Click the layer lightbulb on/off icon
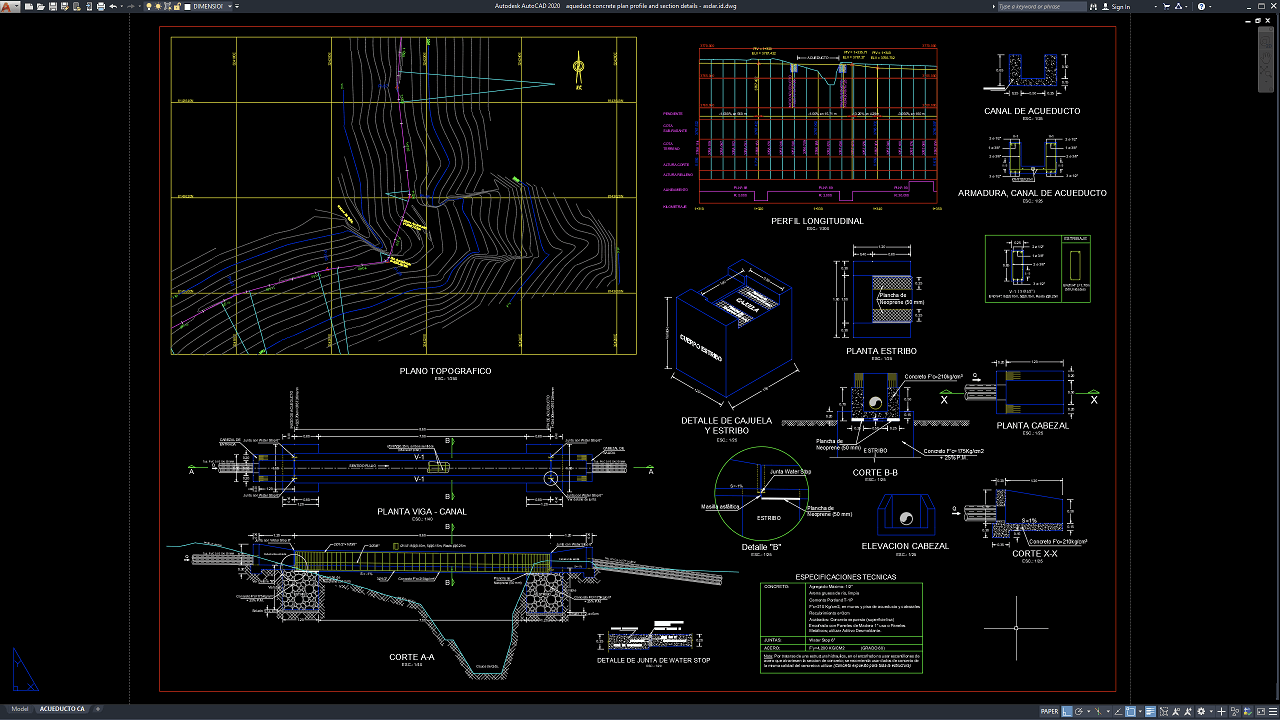 pyautogui.click(x=149, y=6)
